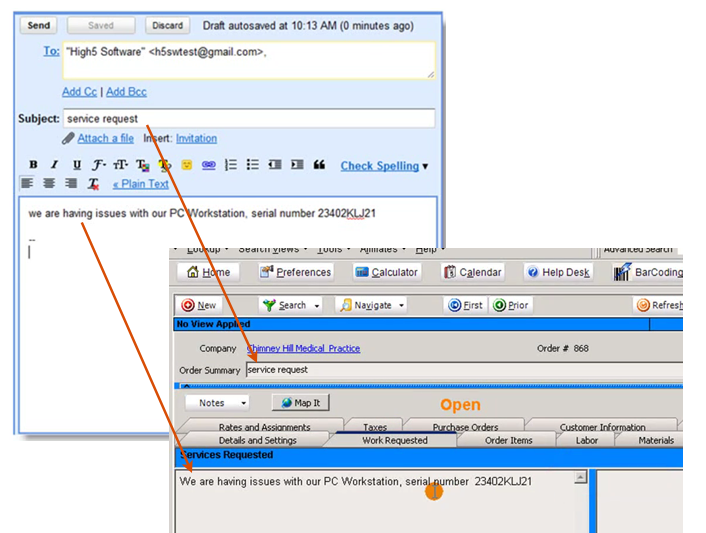Go to Home in work order app
Screen dimensions: 706x533
pos(208,272)
